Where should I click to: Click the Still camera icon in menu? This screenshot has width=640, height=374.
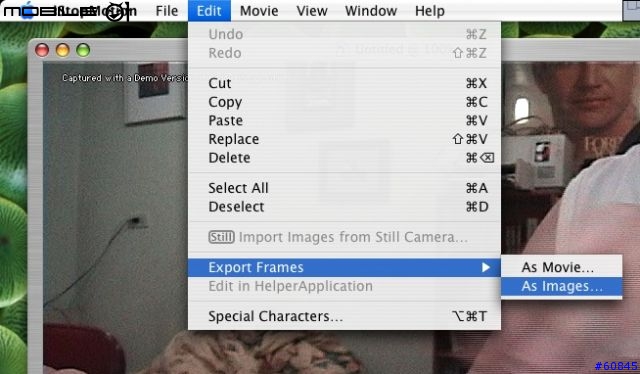point(221,237)
